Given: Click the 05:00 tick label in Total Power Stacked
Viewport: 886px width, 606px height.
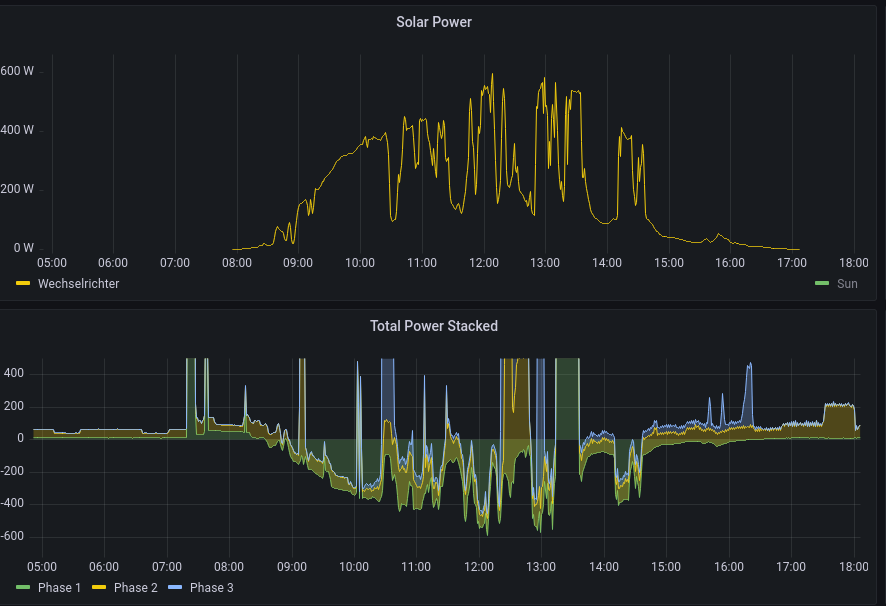Looking at the screenshot, I should (42, 567).
